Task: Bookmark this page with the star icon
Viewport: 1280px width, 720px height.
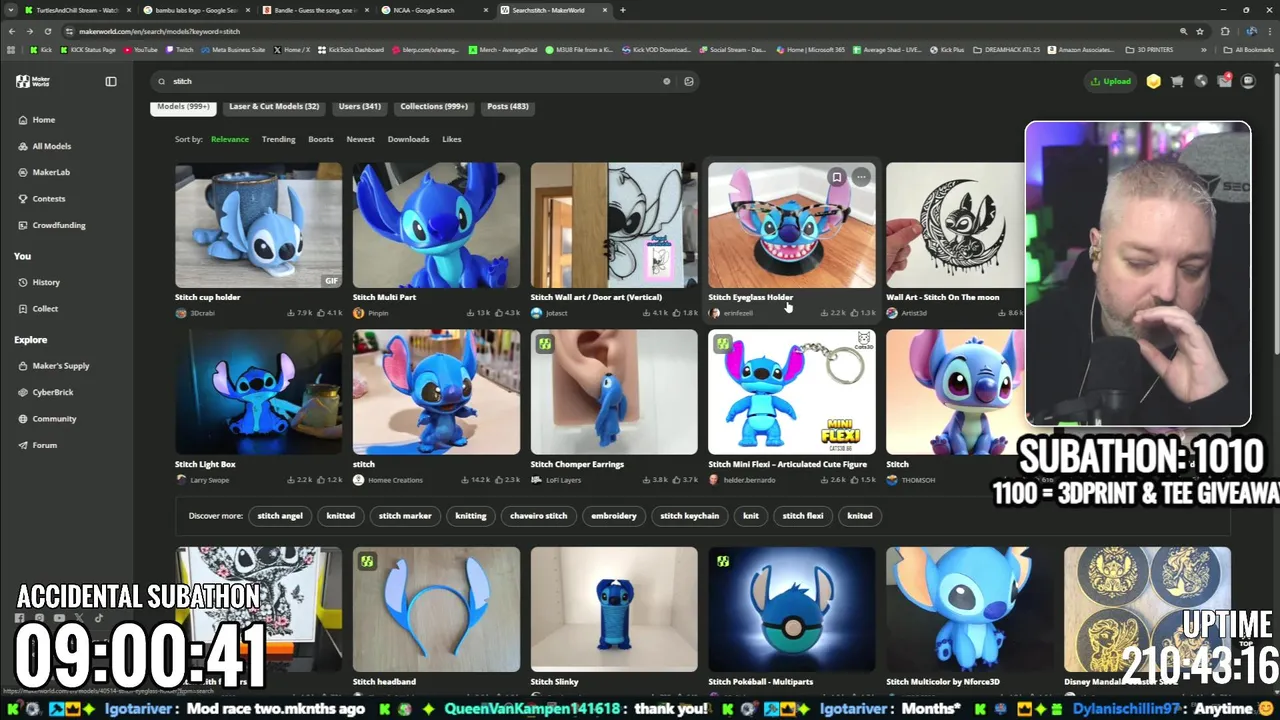Action: point(1200,31)
